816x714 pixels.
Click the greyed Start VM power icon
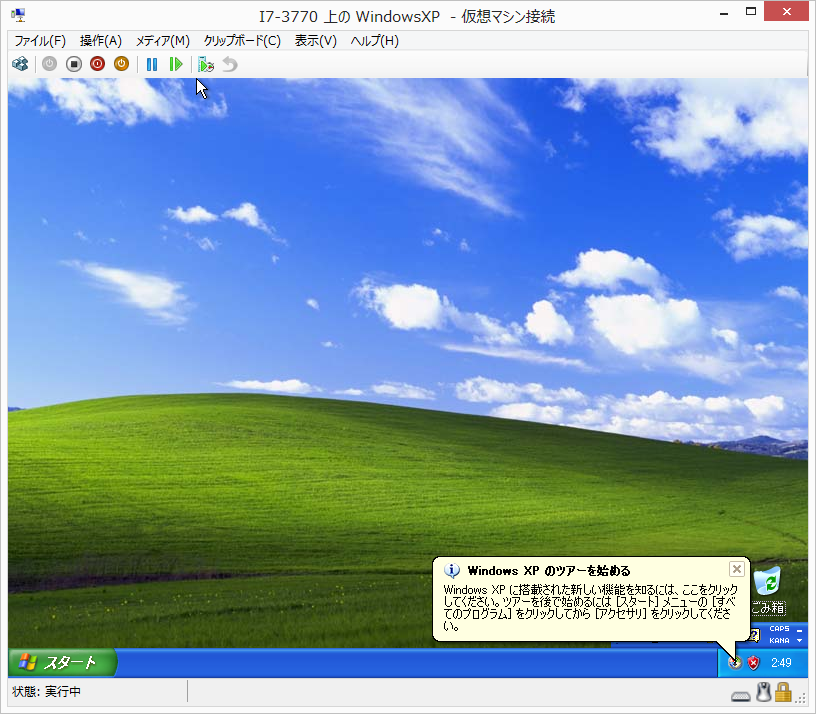click(49, 65)
